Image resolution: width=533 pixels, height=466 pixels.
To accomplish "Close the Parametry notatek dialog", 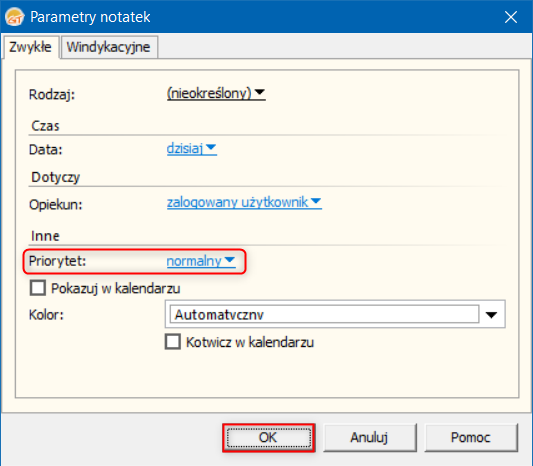I will (511, 17).
